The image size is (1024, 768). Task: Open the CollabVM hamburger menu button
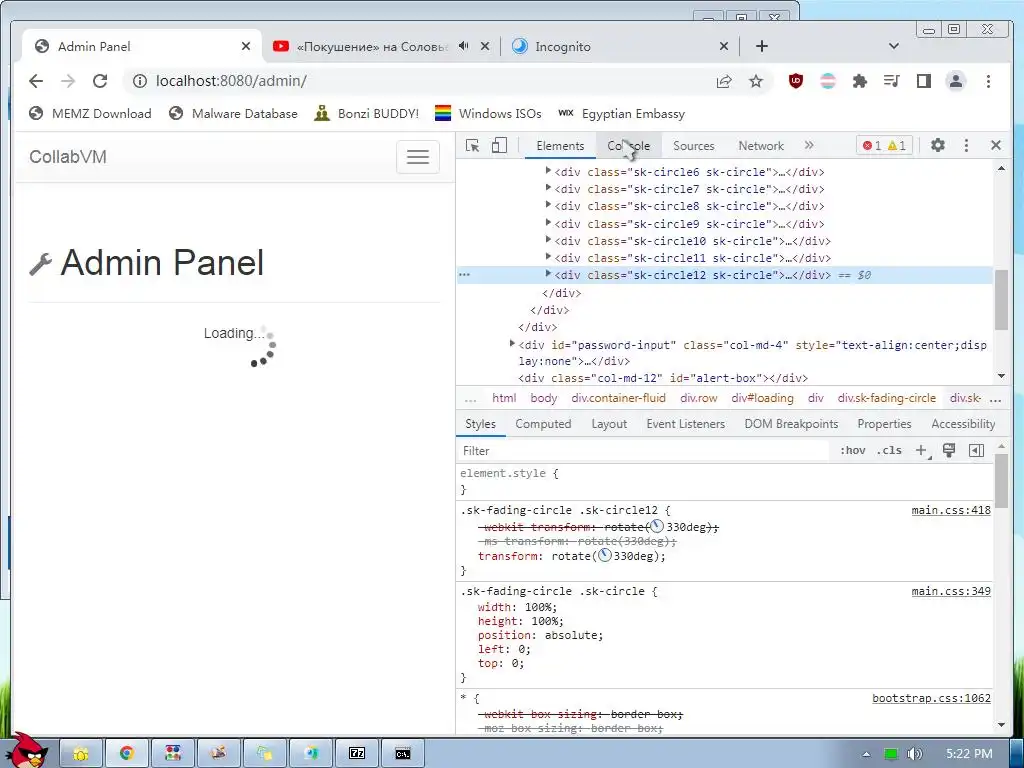(418, 157)
